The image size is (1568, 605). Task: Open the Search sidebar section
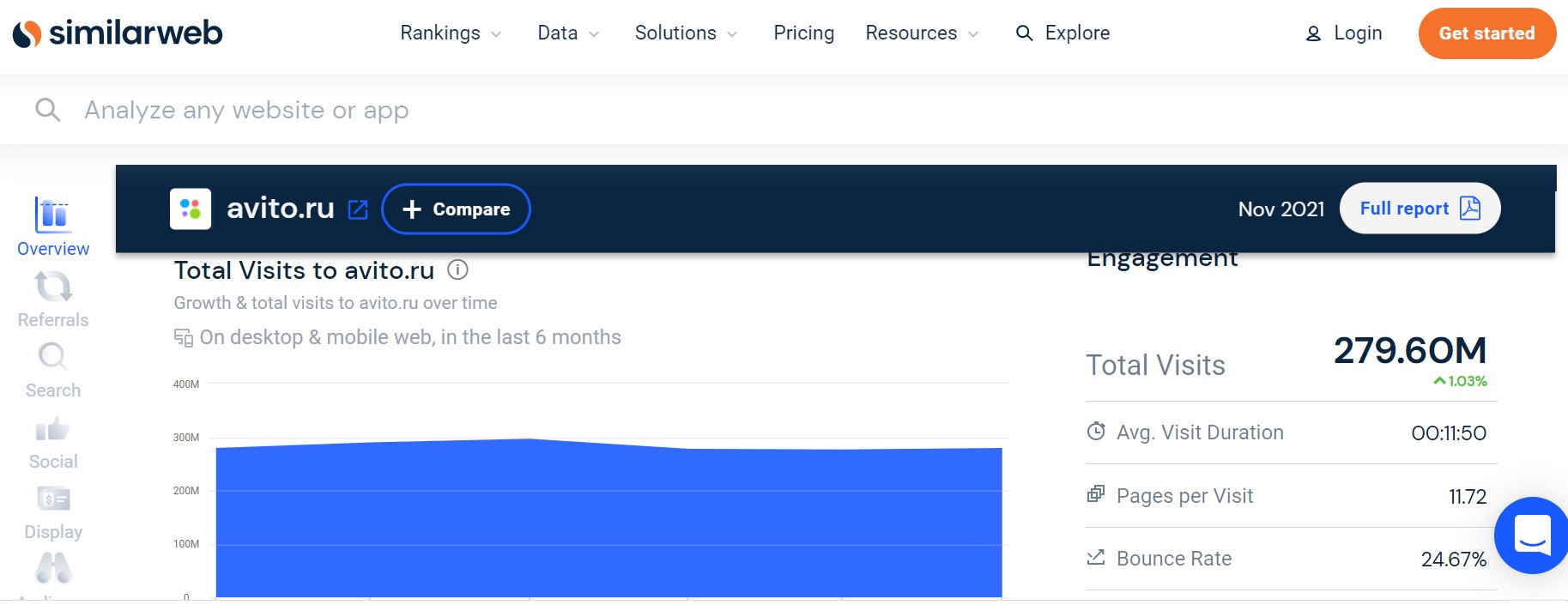[53, 371]
